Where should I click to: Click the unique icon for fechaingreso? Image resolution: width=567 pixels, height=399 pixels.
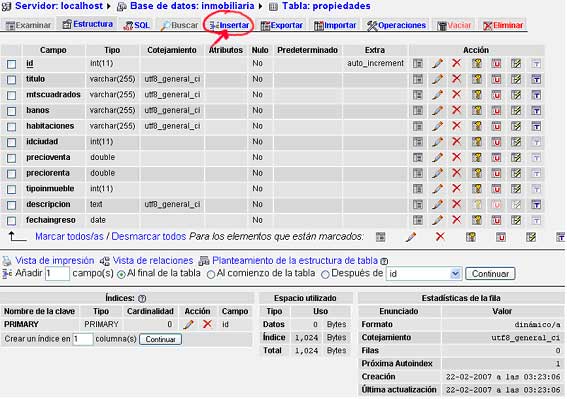point(496,220)
